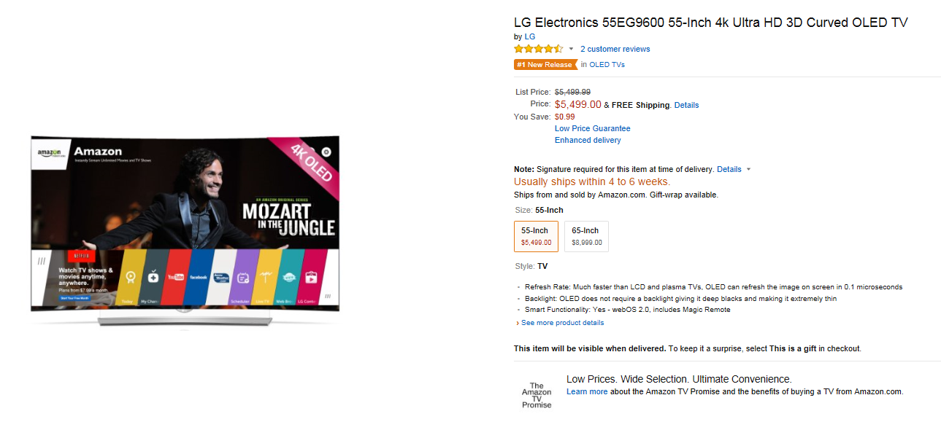Select the 65-Inch size option
This screenshot has width=941, height=438.
(x=586, y=236)
